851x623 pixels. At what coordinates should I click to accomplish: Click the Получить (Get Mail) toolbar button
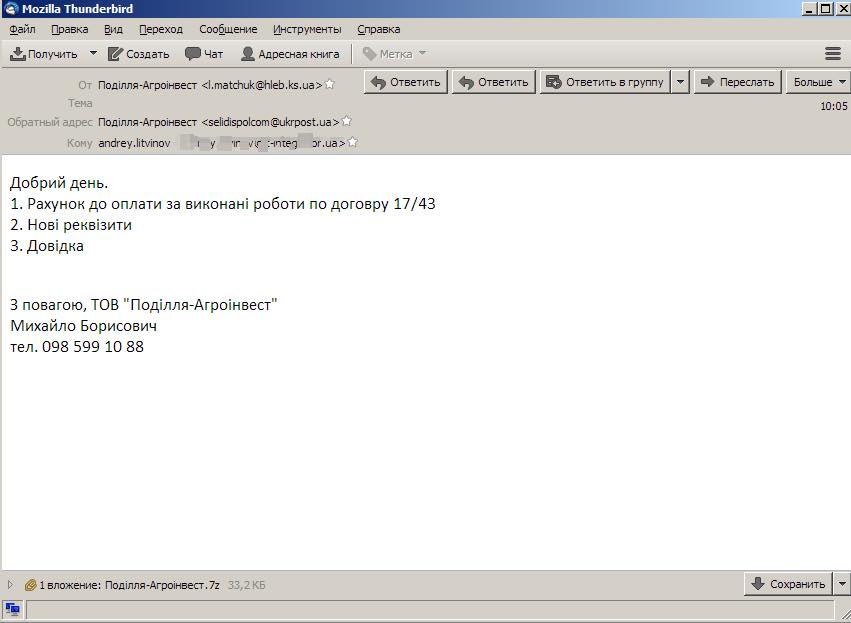(44, 54)
